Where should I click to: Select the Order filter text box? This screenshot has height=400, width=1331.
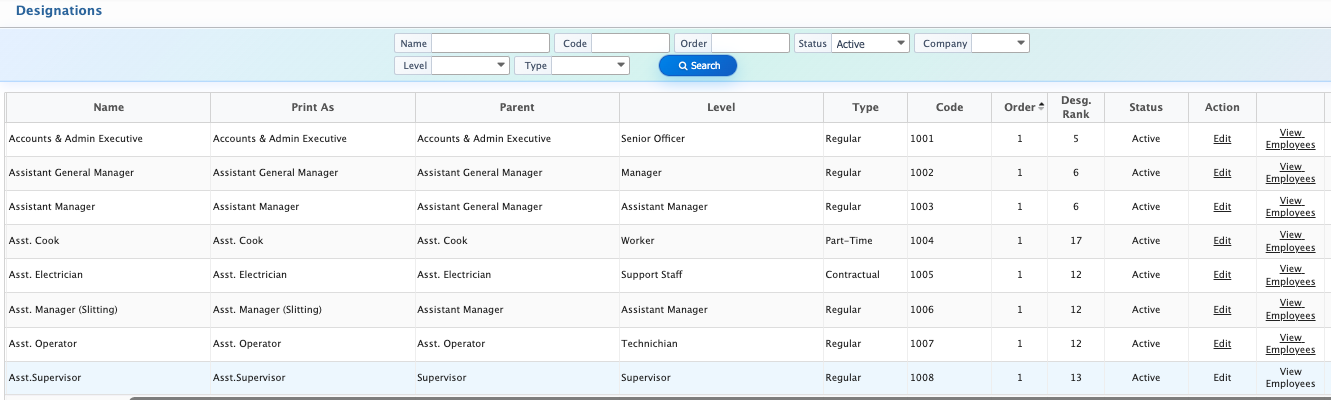(x=750, y=44)
